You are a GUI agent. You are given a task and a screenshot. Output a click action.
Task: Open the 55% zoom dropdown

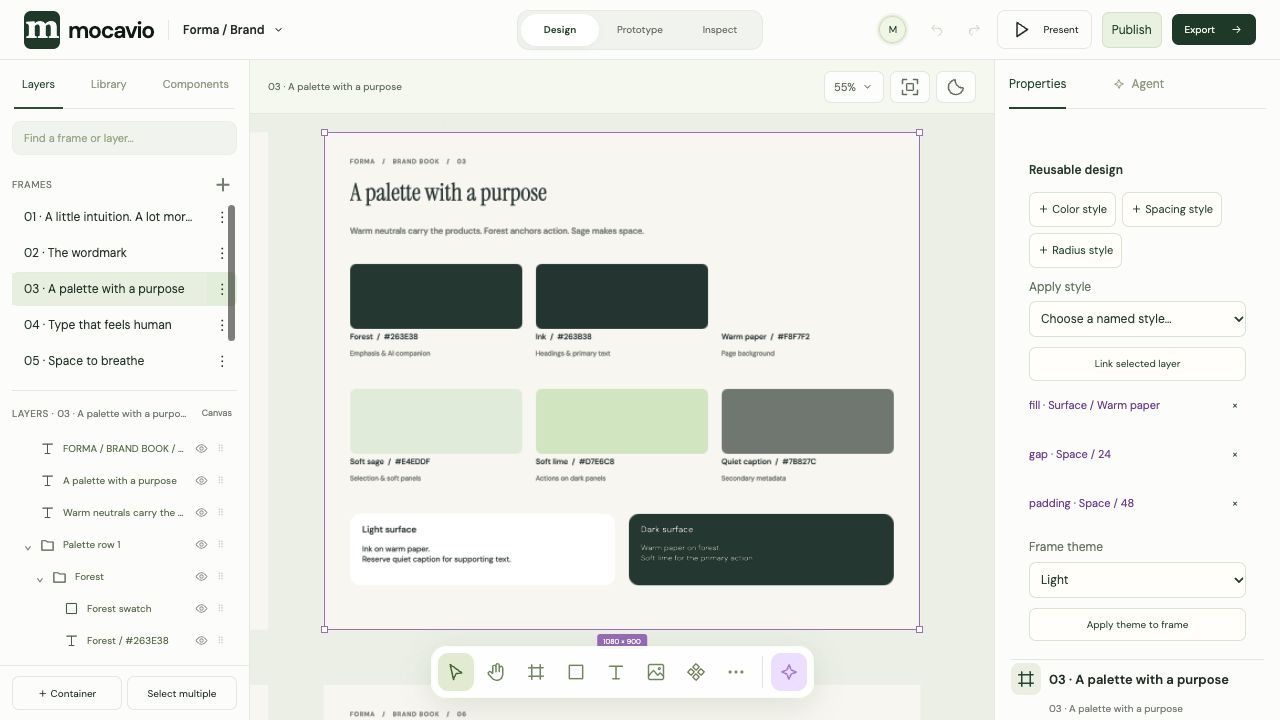(x=853, y=87)
